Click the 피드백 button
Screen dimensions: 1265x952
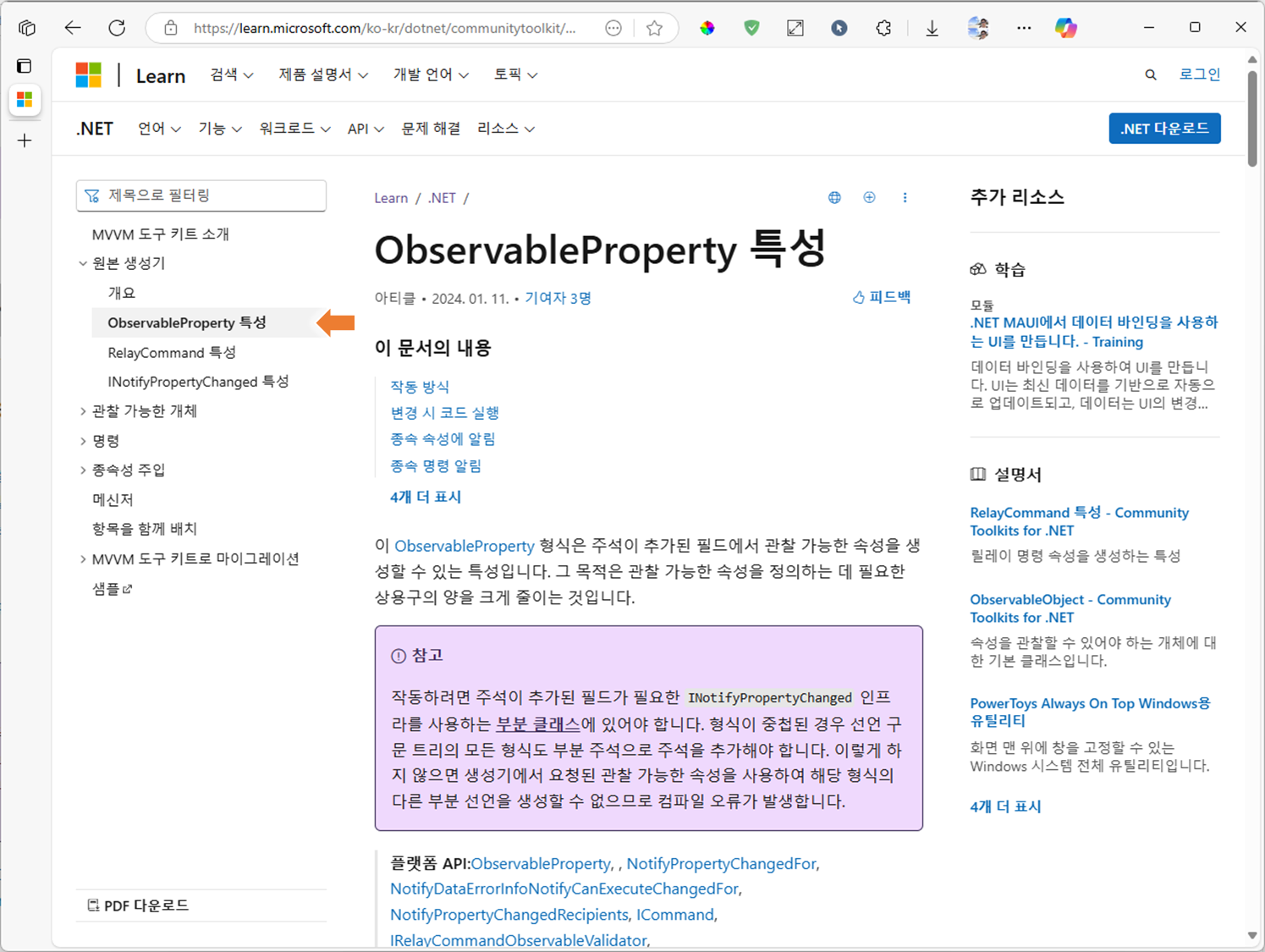(x=881, y=297)
